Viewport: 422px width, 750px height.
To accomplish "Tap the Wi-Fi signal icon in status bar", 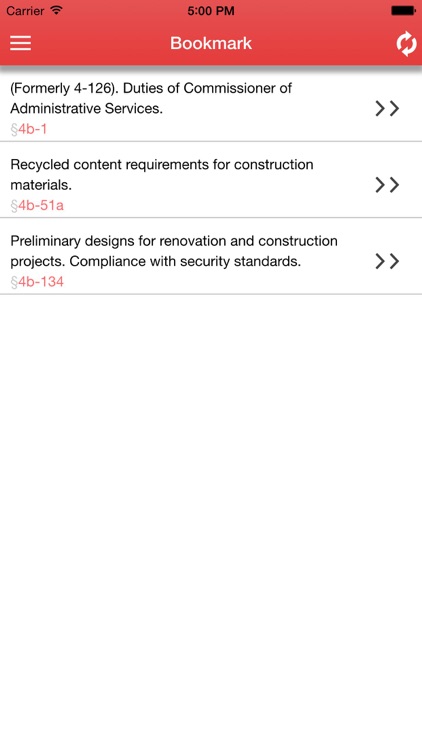I will coord(56,10).
